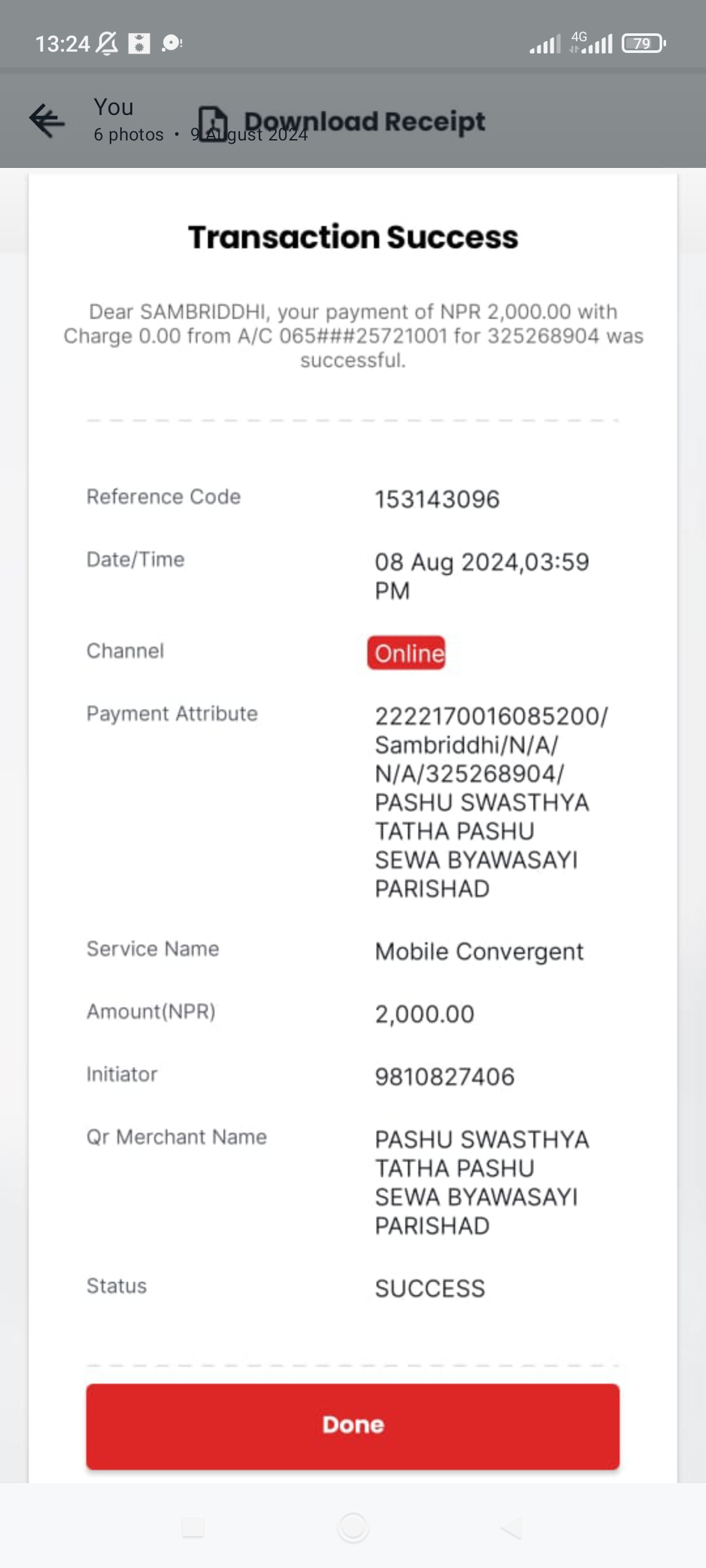Image resolution: width=706 pixels, height=1568 pixels.
Task: Tap the Android back triangle button
Action: click(x=512, y=1527)
